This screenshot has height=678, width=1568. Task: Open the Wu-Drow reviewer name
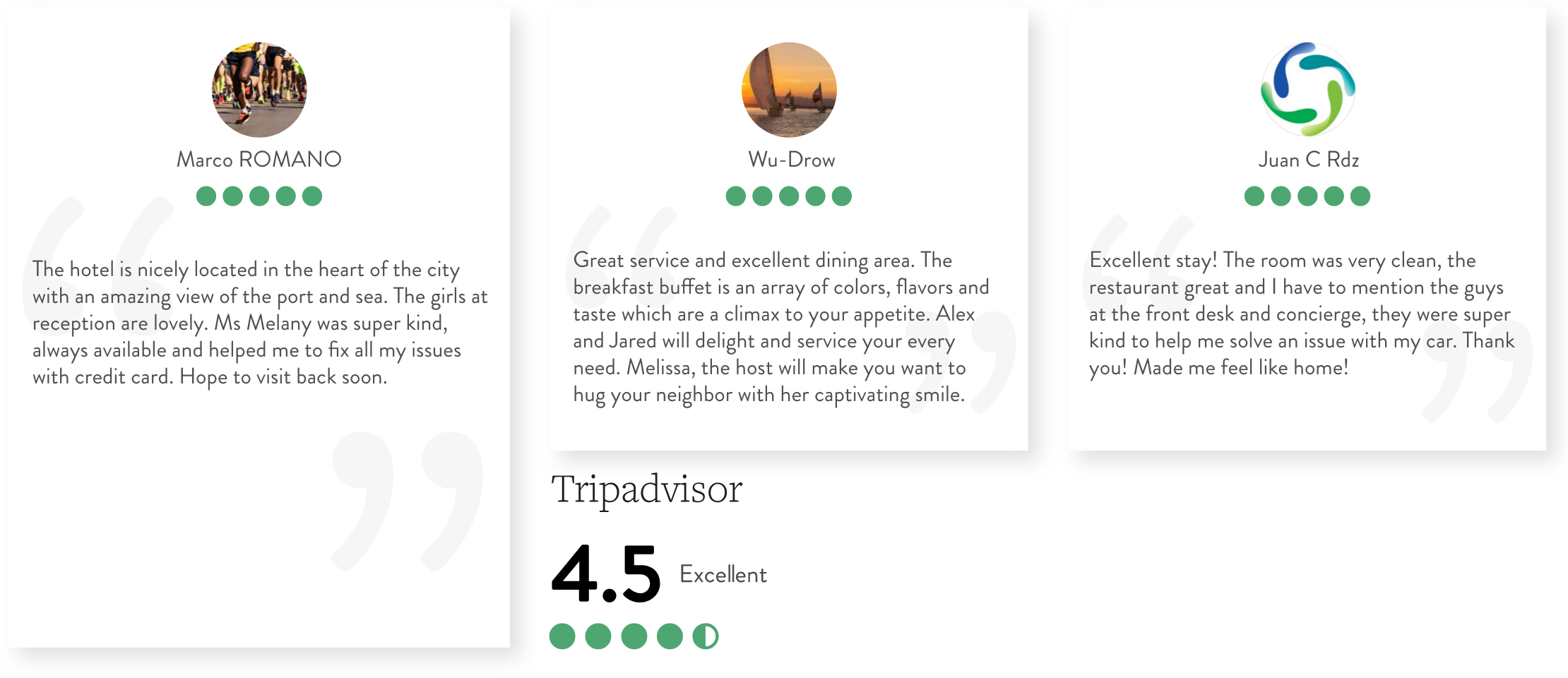(791, 160)
